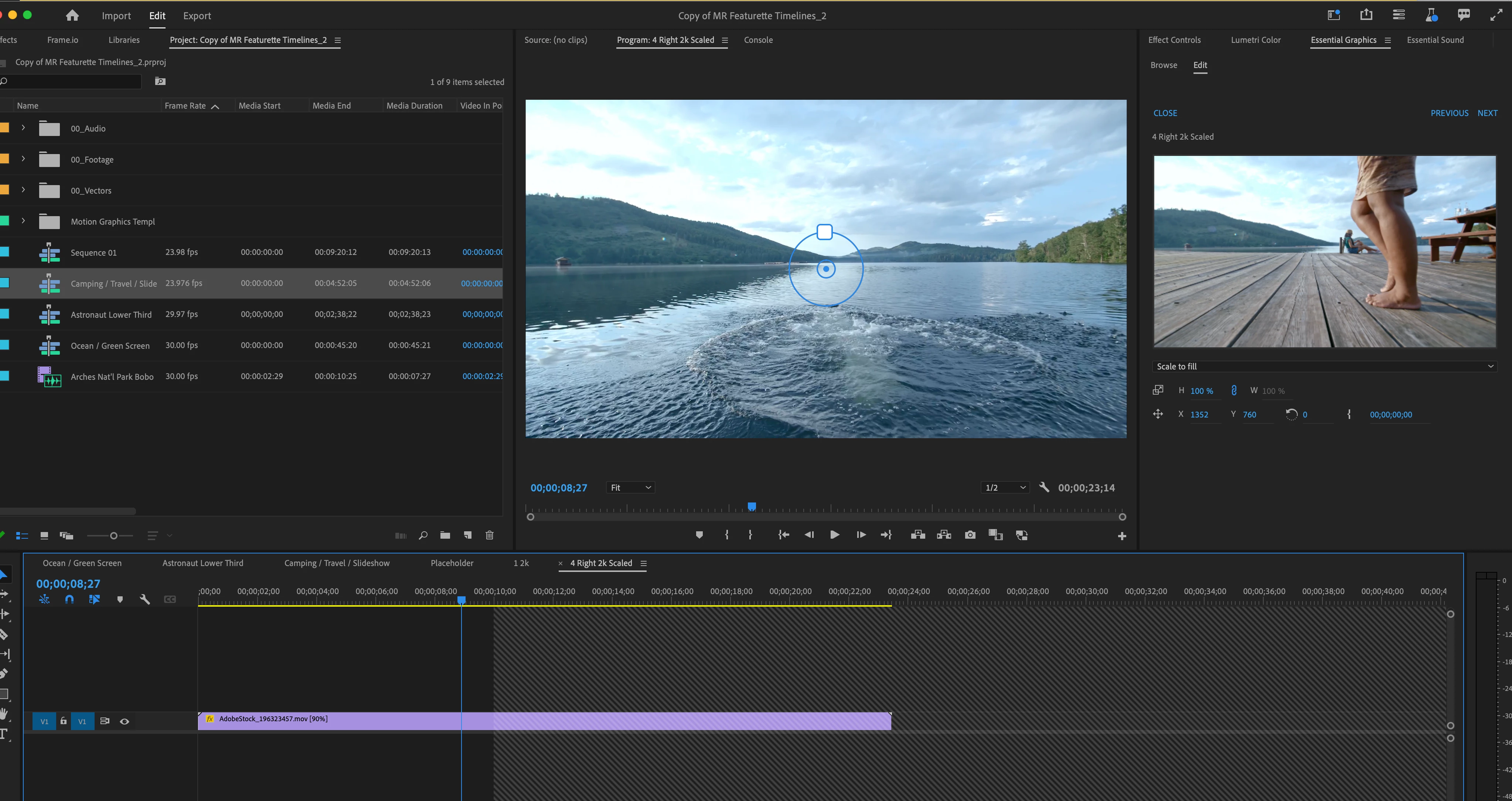Click the NEXT link in Essential Graphics

[x=1487, y=113]
